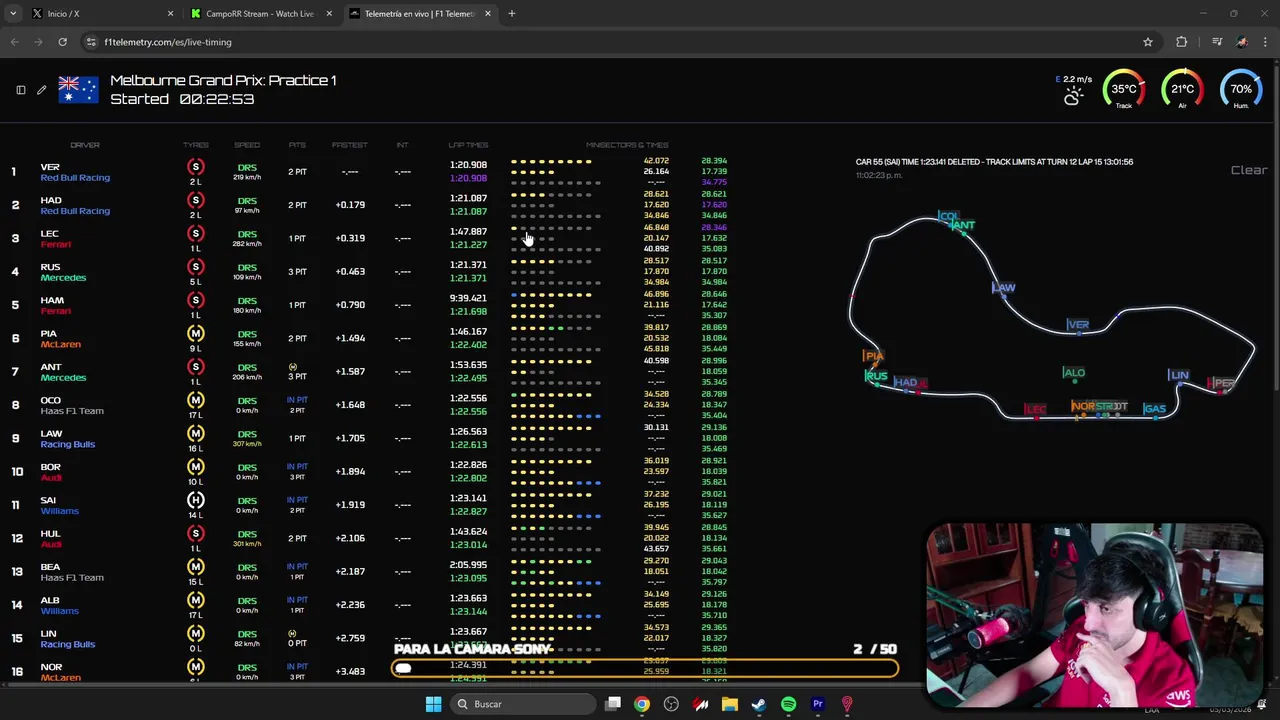Click the wind and cloud weather icon

point(1073,96)
